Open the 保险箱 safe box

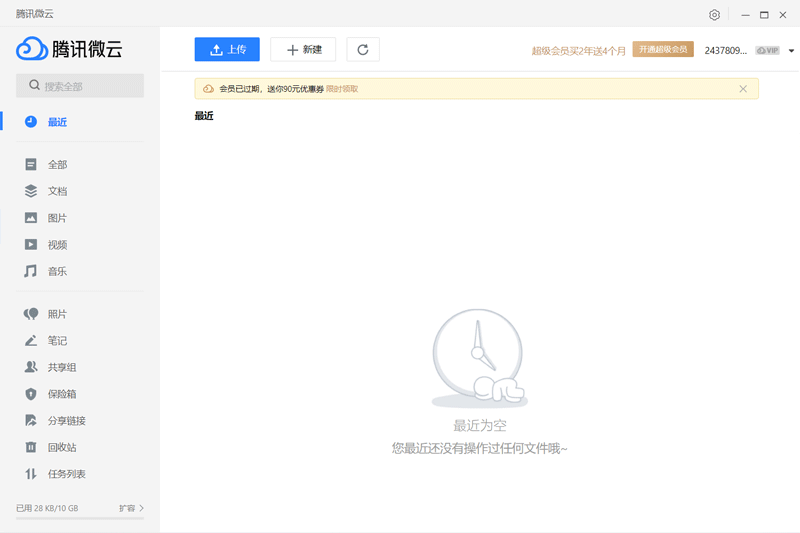pyautogui.click(x=62, y=394)
